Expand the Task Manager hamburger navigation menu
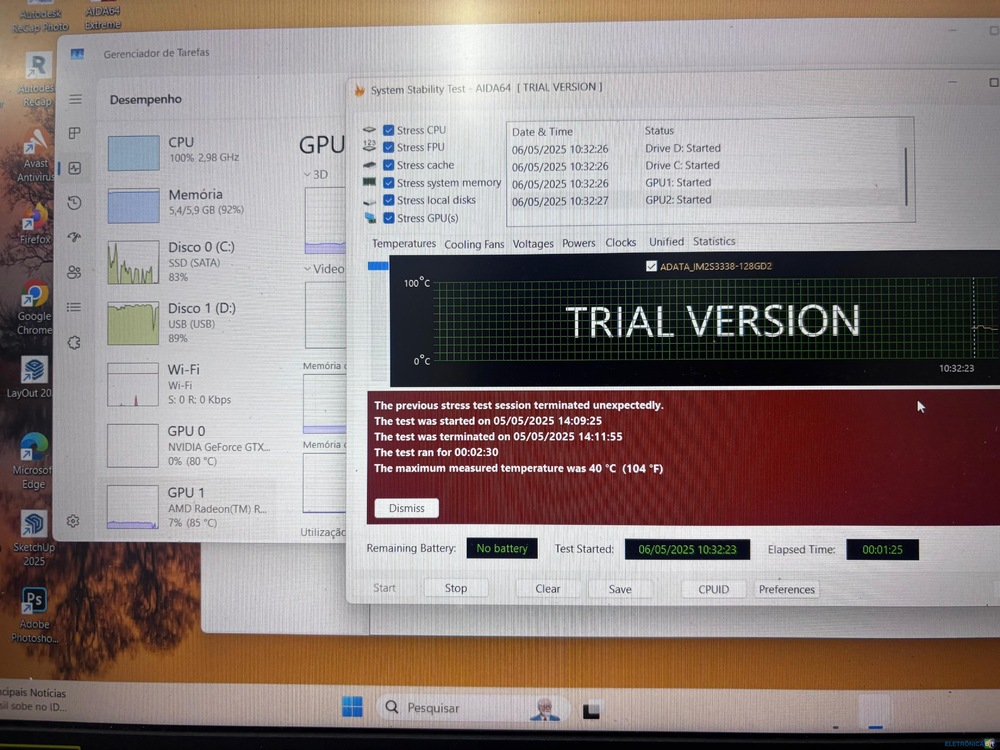This screenshot has width=1000, height=750. 75,99
